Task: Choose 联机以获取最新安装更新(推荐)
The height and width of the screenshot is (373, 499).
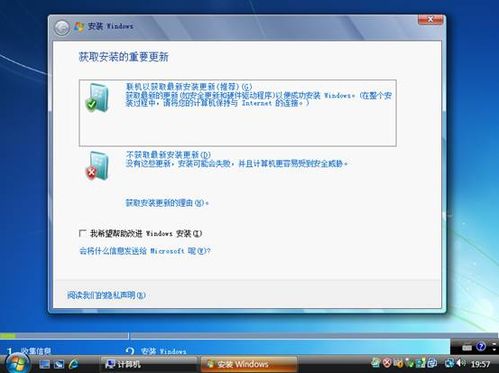Action: point(237,113)
